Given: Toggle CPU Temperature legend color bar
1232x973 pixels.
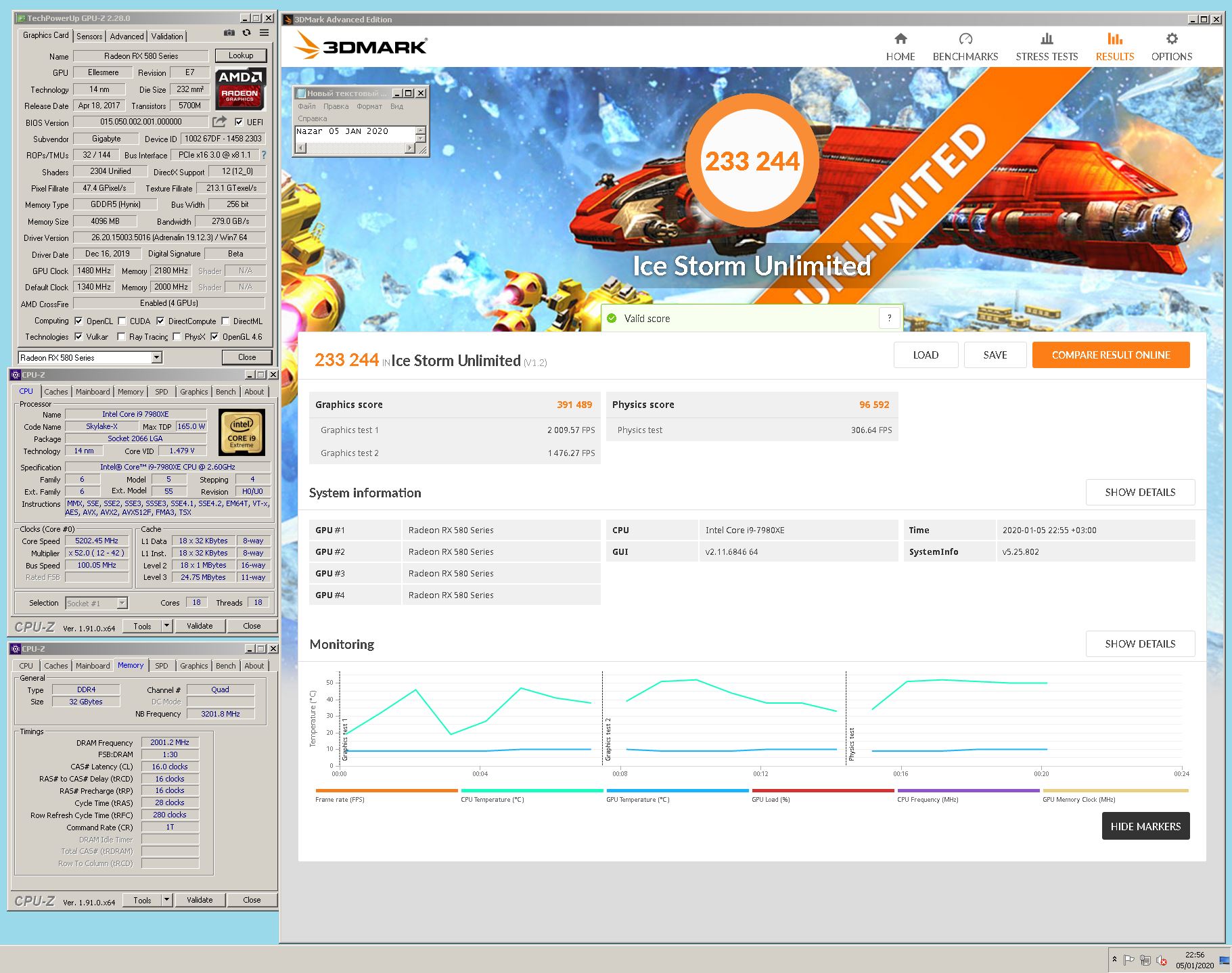Looking at the screenshot, I should [x=532, y=790].
